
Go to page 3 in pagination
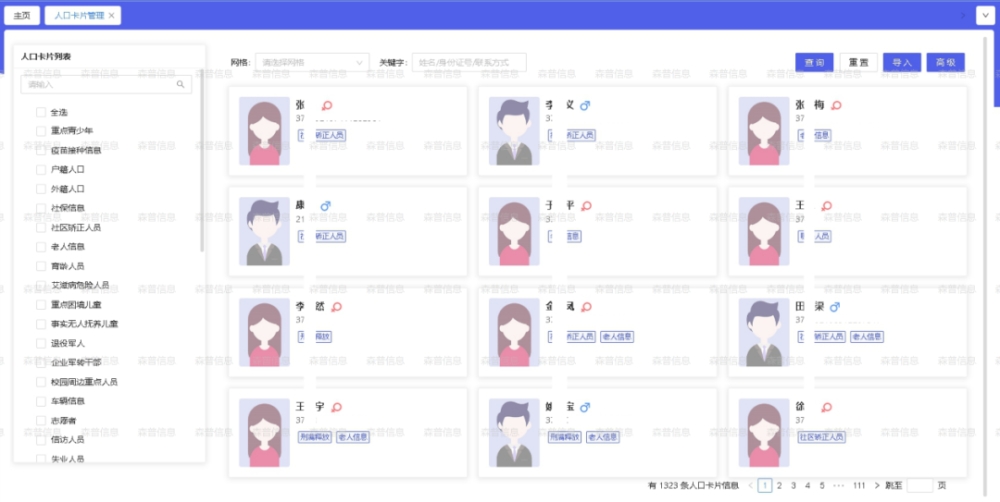[x=793, y=485]
